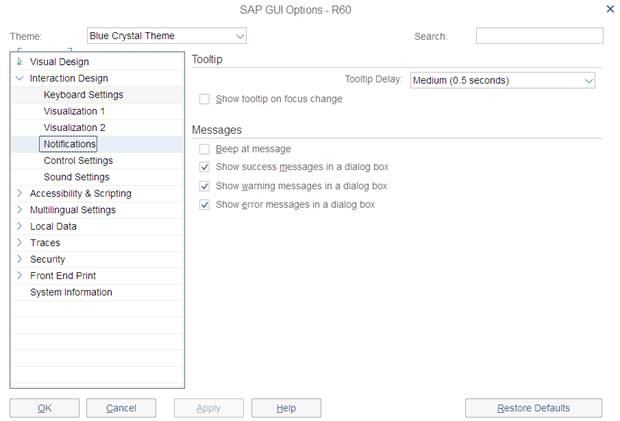Select Keyboard Settings in the tree
This screenshot has height=421, width=620.
pos(83,95)
